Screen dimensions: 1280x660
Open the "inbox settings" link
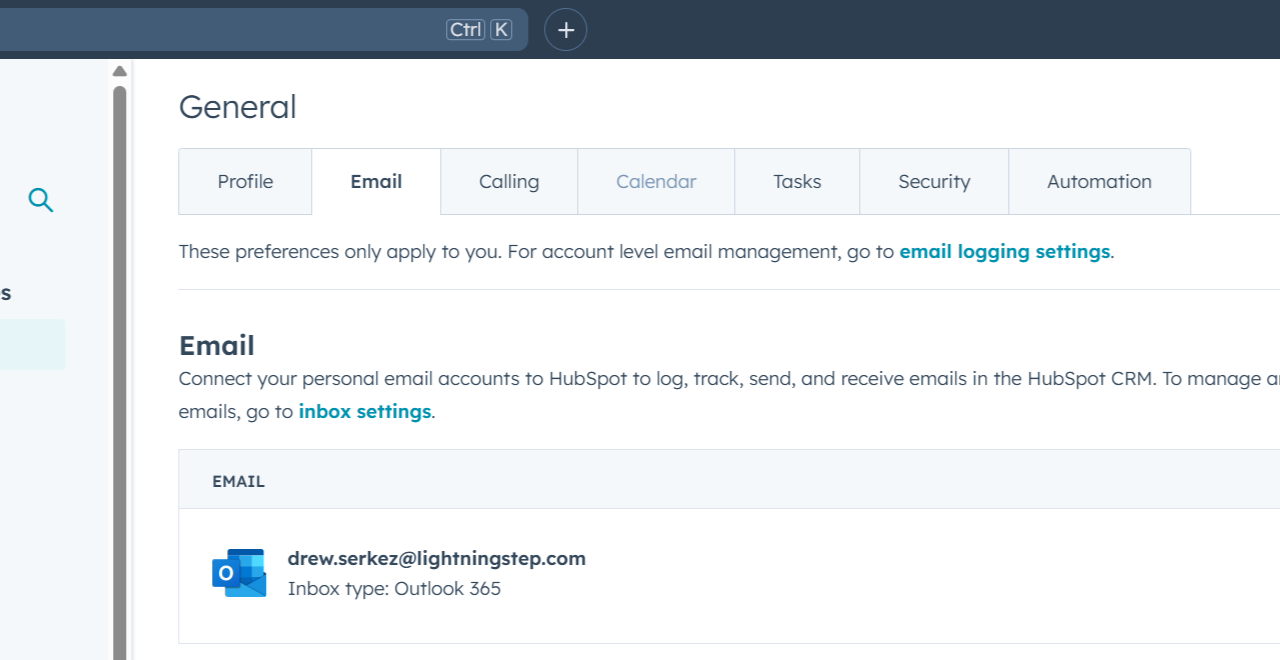(x=364, y=411)
